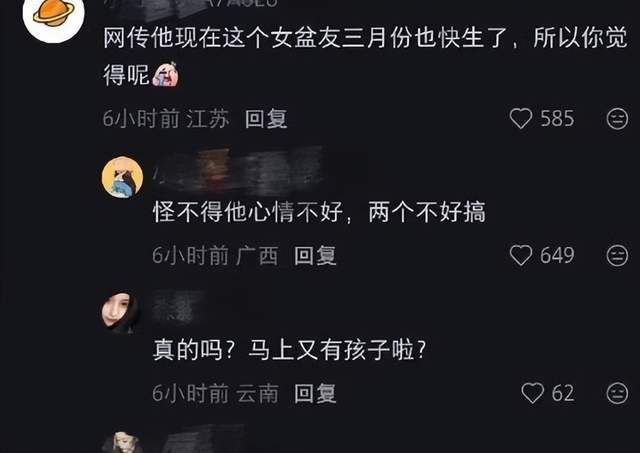Image resolution: width=640 pixels, height=453 pixels.
Task: Open the girl face avatar profile
Action: click(x=121, y=313)
